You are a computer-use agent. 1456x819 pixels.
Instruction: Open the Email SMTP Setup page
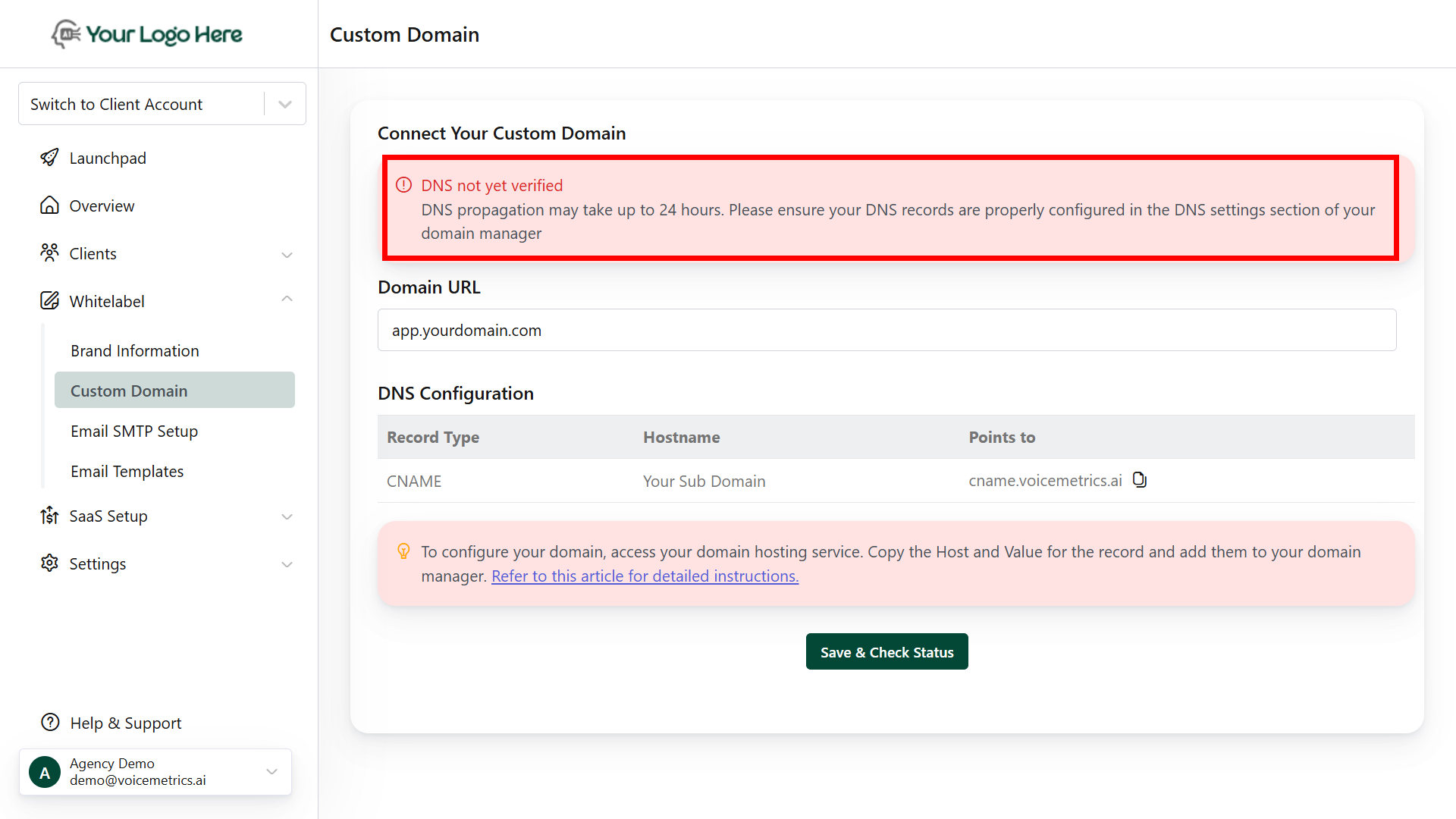[133, 431]
